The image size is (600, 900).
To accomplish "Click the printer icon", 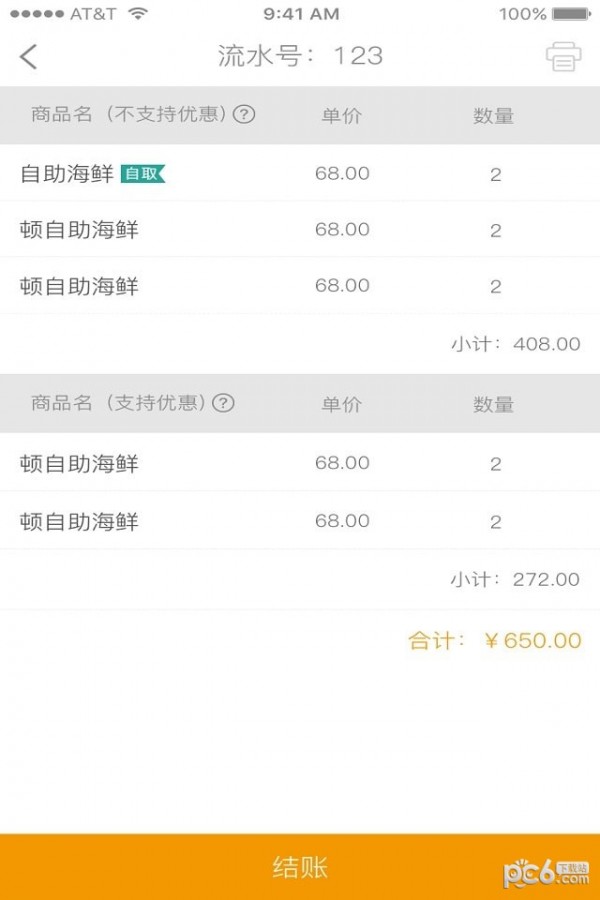I will click(563, 57).
